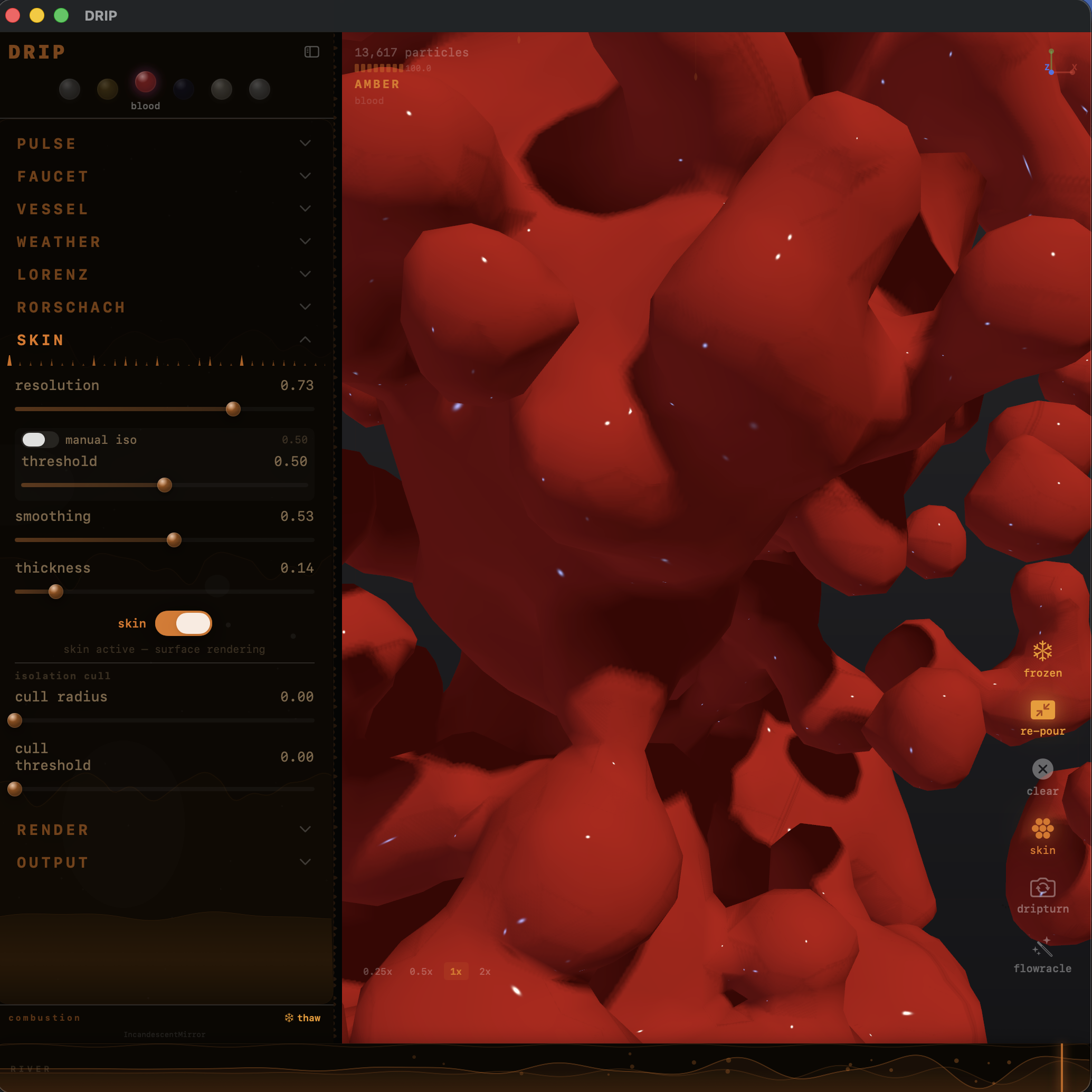This screenshot has width=1092, height=1092.
Task: Select the blood preset orb
Action: coord(145,82)
